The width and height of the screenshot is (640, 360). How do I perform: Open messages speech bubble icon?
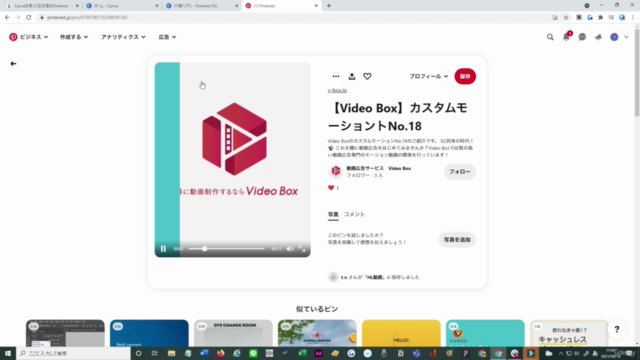(x=582, y=37)
